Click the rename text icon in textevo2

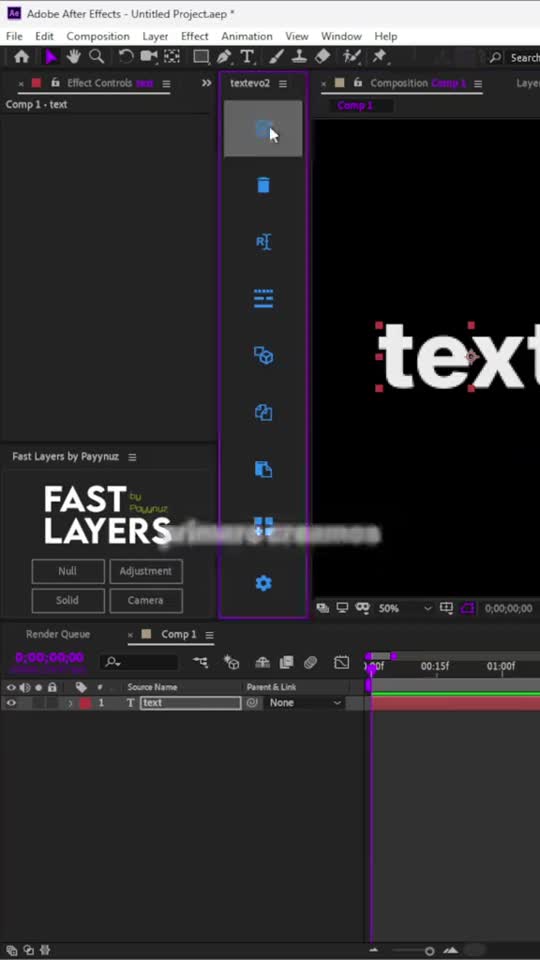coord(263,242)
